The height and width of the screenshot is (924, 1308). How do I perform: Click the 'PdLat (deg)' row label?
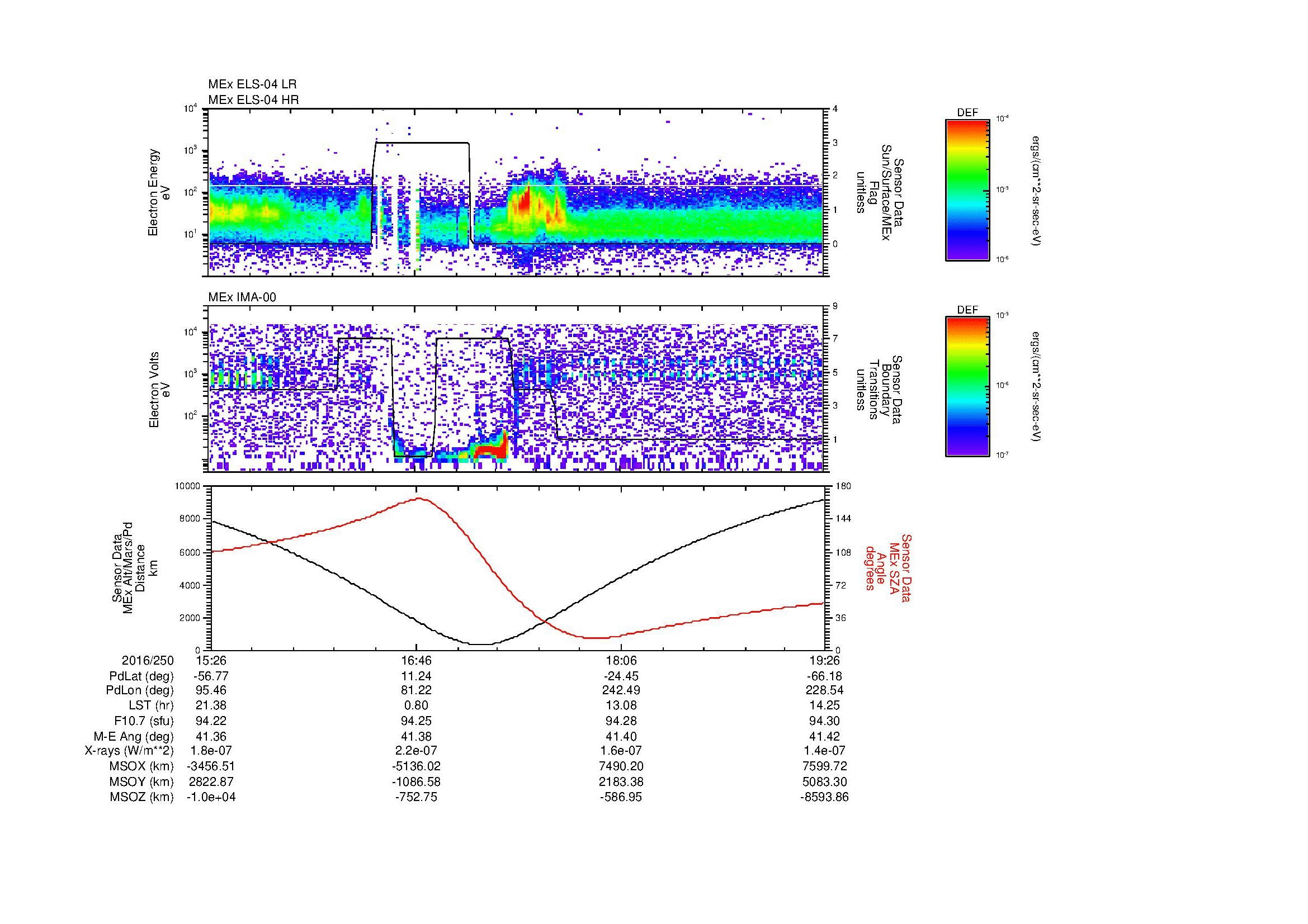coord(141,676)
